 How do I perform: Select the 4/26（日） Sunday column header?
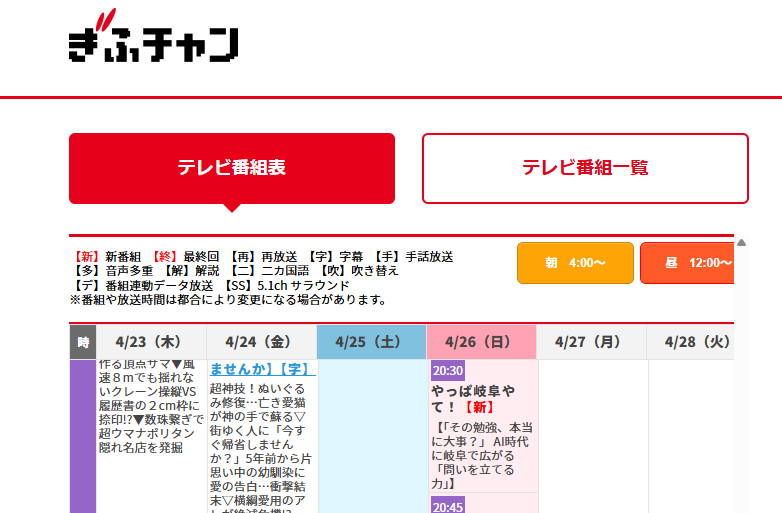pos(481,342)
